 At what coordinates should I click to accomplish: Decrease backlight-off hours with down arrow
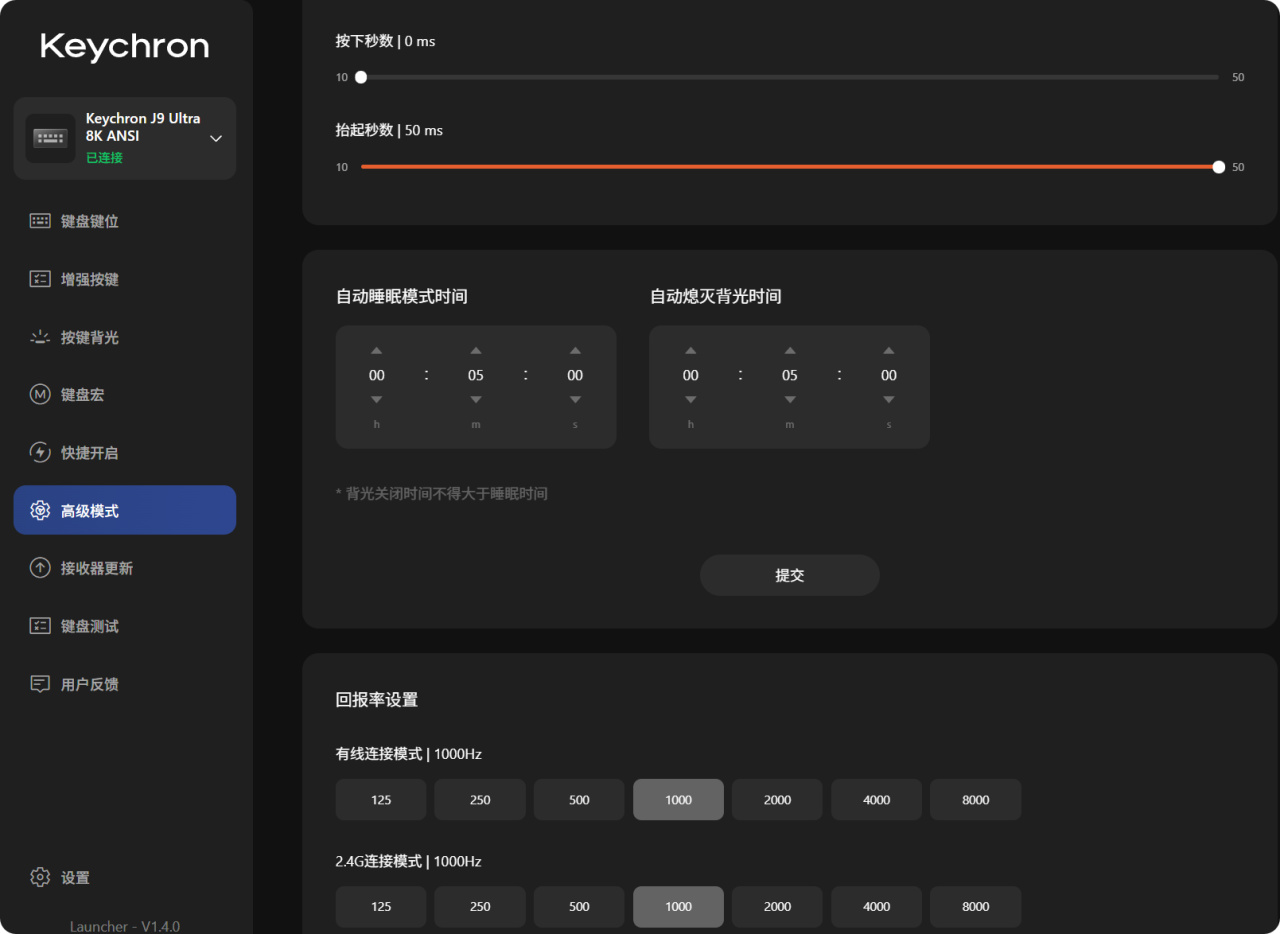691,400
